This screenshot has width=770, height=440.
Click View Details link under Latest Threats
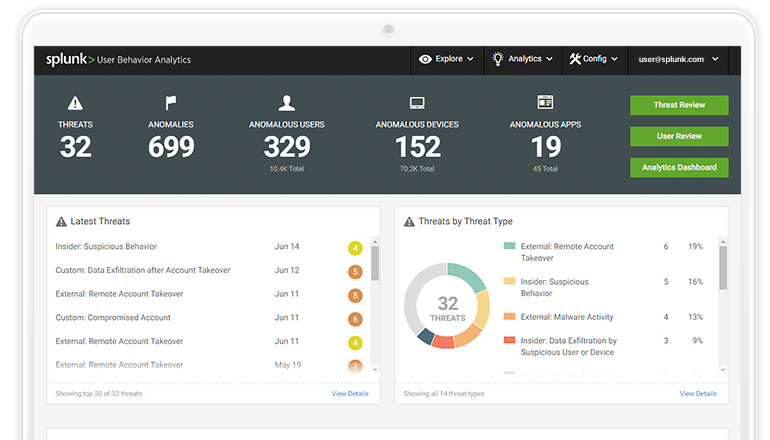[350, 394]
